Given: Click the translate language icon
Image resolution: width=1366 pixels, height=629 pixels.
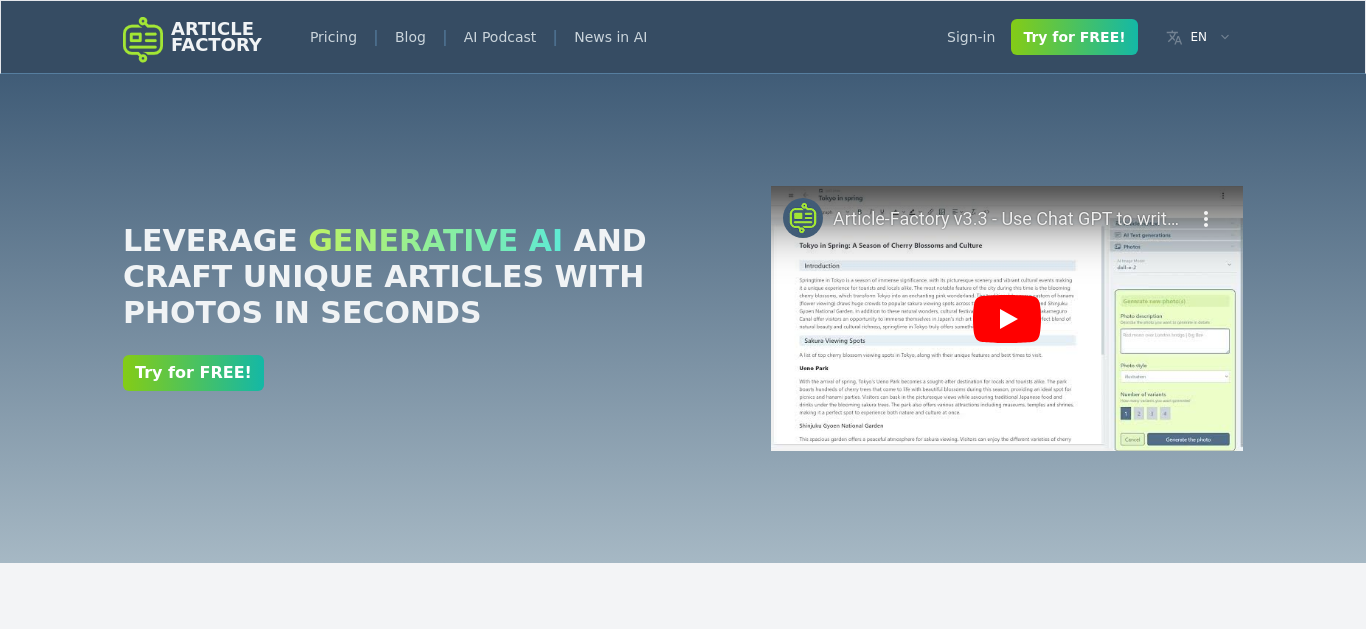Looking at the screenshot, I should pyautogui.click(x=1174, y=37).
